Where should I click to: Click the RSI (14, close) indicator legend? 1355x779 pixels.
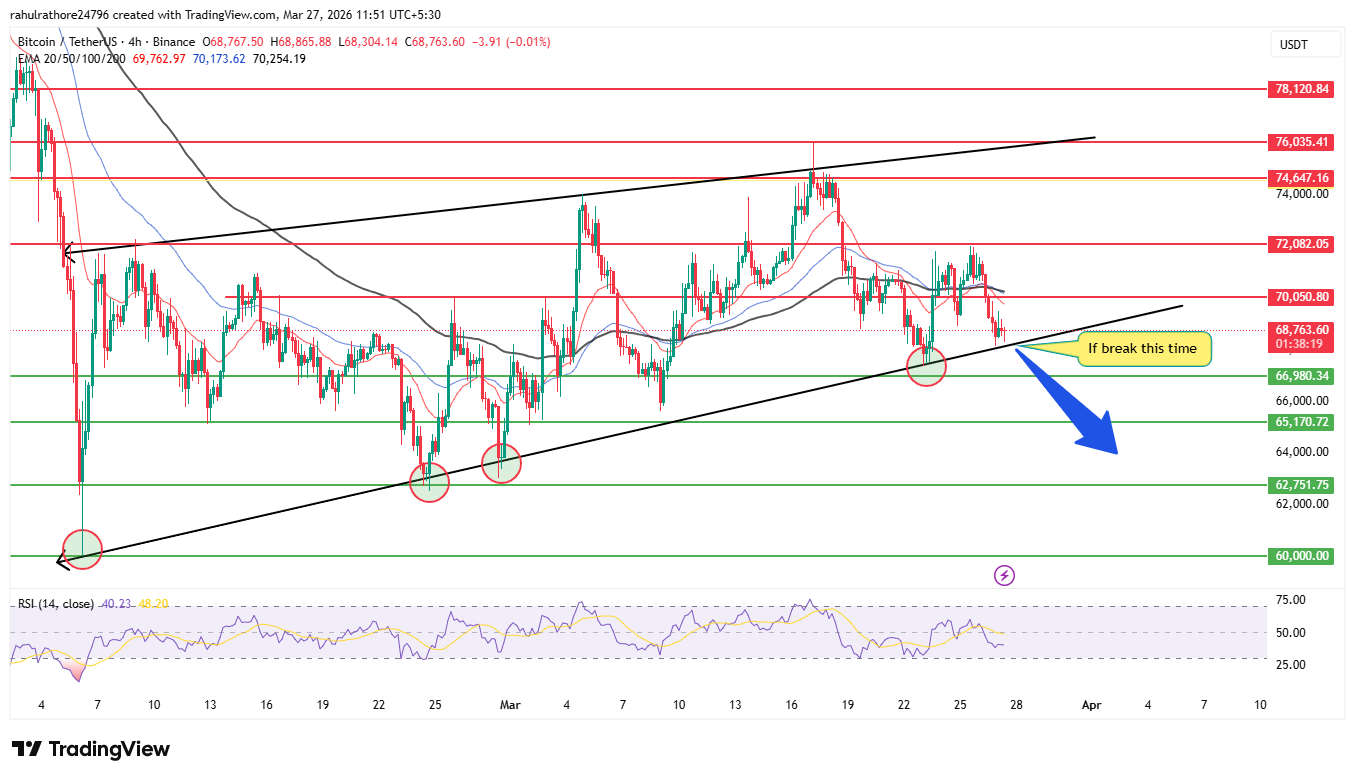[x=56, y=604]
